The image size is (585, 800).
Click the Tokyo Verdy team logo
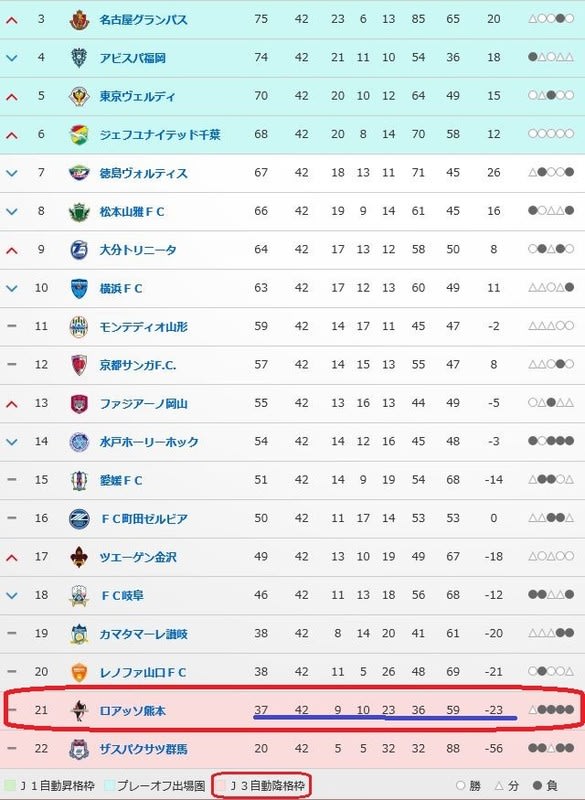[79, 96]
